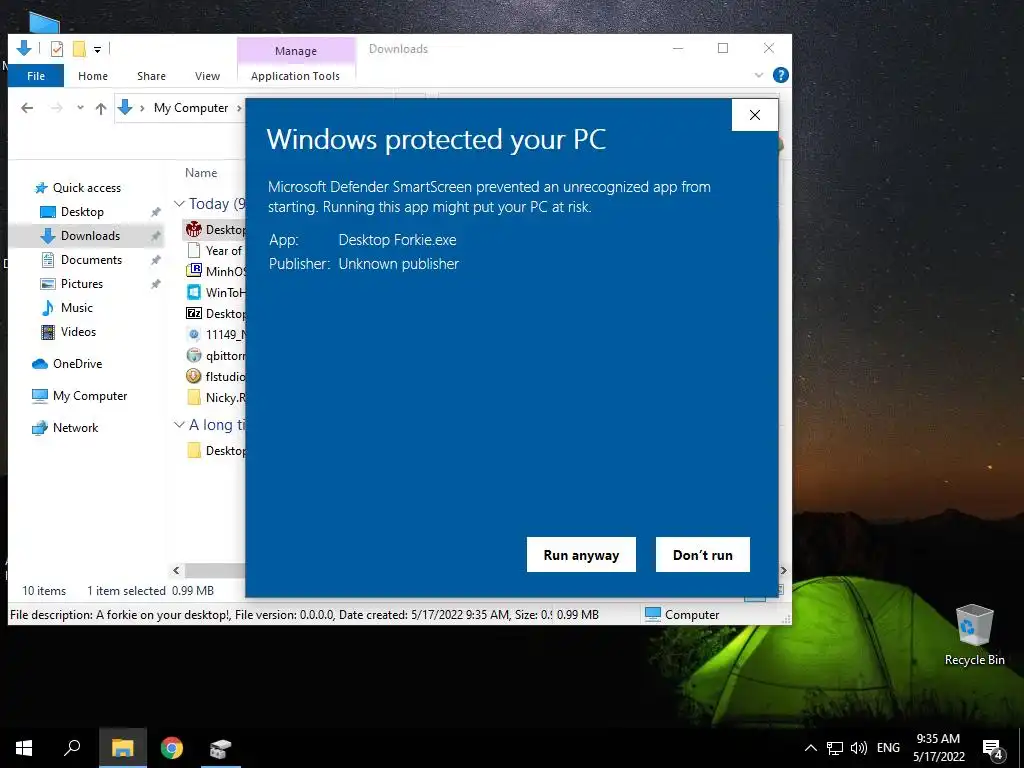This screenshot has height=768, width=1024.
Task: Open the Windows Start menu
Action: pos(24,748)
